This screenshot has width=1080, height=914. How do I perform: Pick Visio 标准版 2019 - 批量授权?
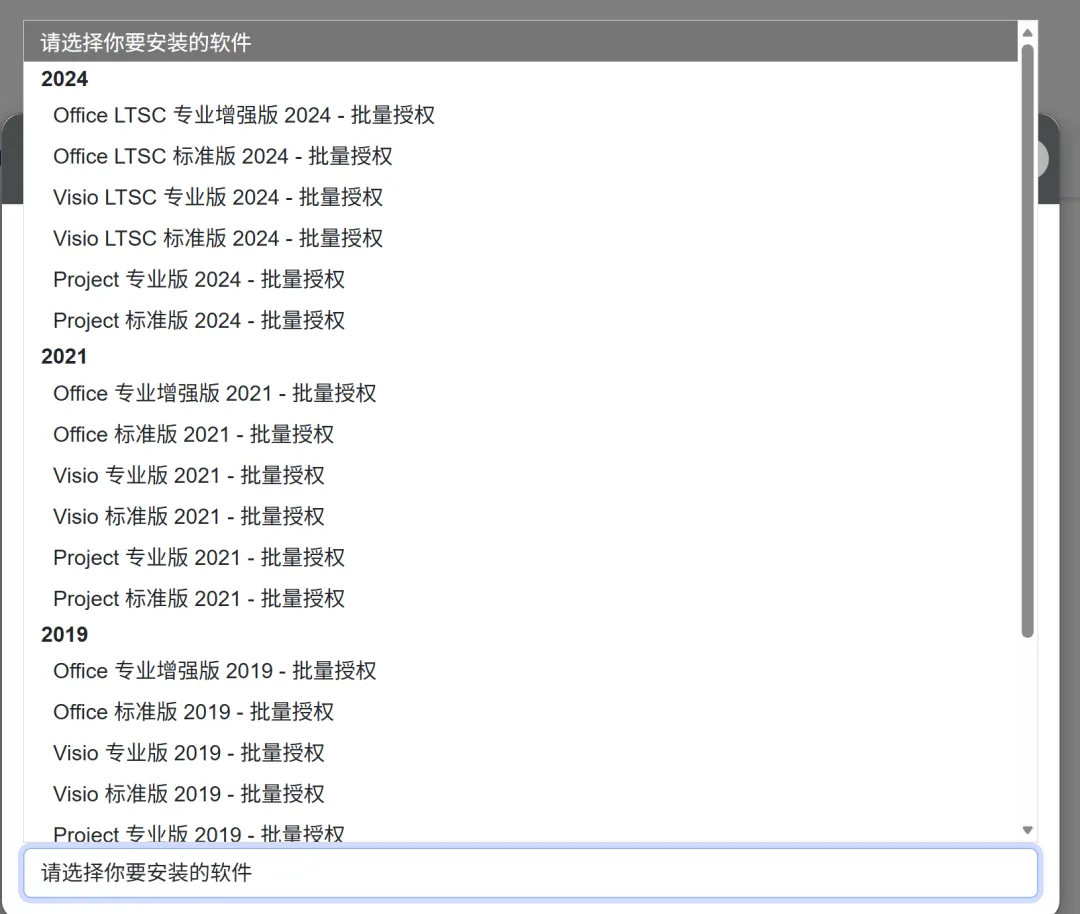coord(521,794)
